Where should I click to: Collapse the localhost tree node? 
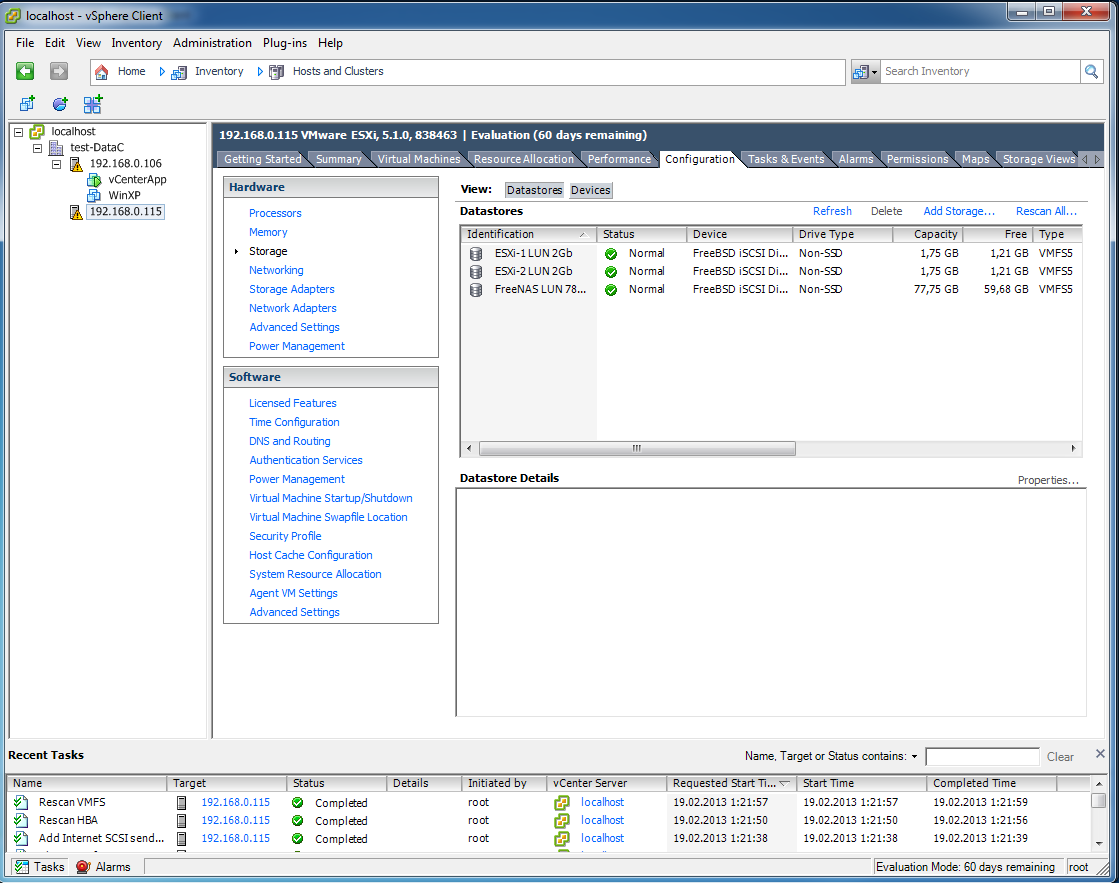pyautogui.click(x=18, y=132)
